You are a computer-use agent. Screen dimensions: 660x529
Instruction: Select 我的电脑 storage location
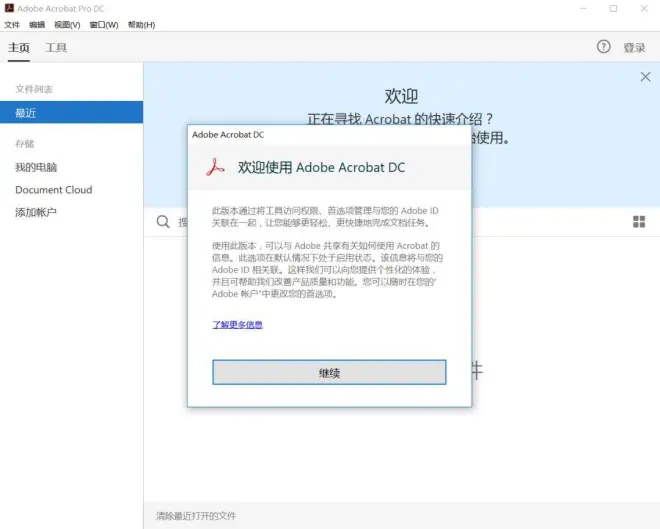point(36,167)
